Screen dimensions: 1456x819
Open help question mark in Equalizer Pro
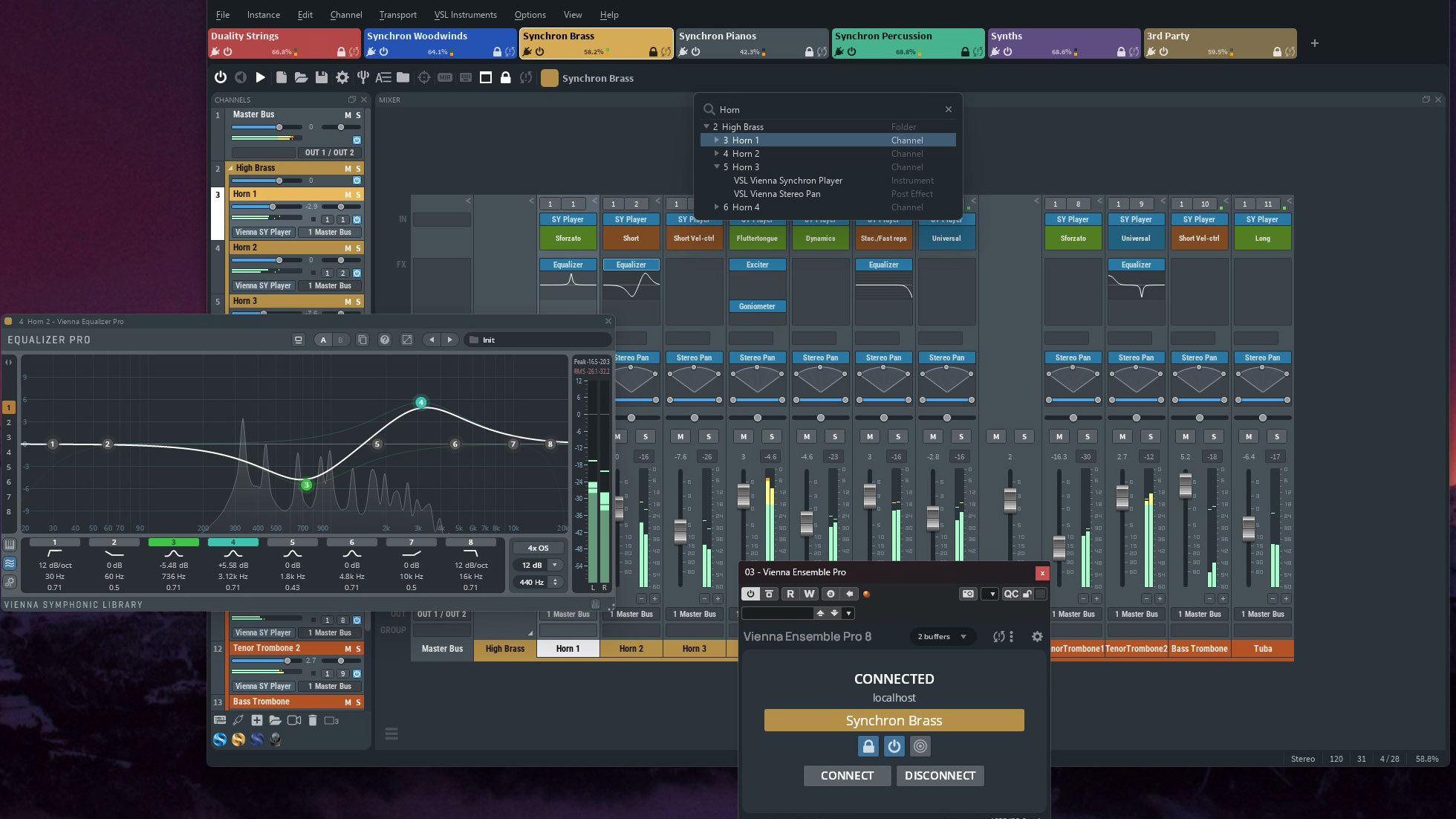[385, 340]
